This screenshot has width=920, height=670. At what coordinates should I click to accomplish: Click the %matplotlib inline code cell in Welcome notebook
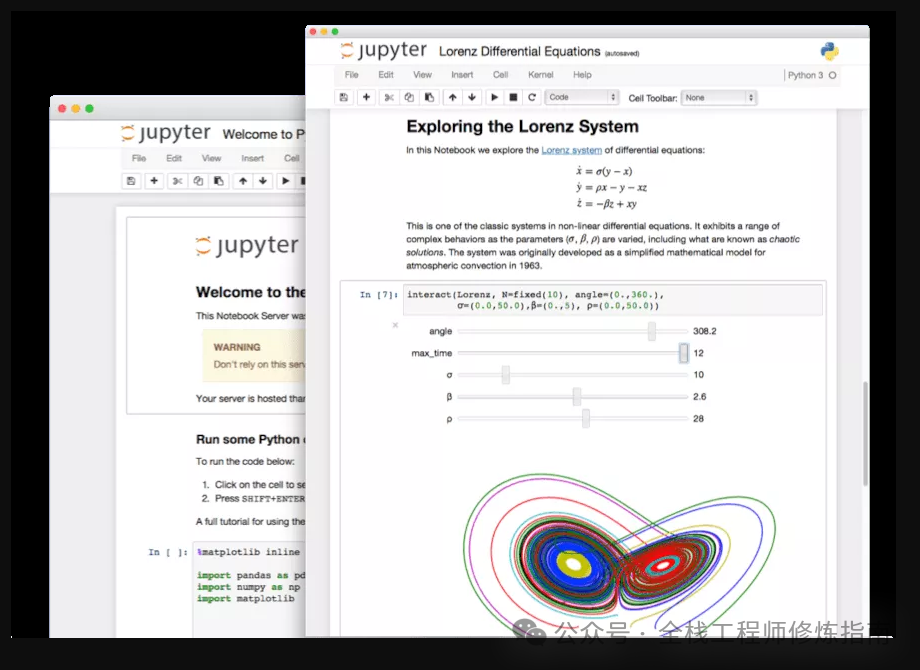pyautogui.click(x=249, y=589)
